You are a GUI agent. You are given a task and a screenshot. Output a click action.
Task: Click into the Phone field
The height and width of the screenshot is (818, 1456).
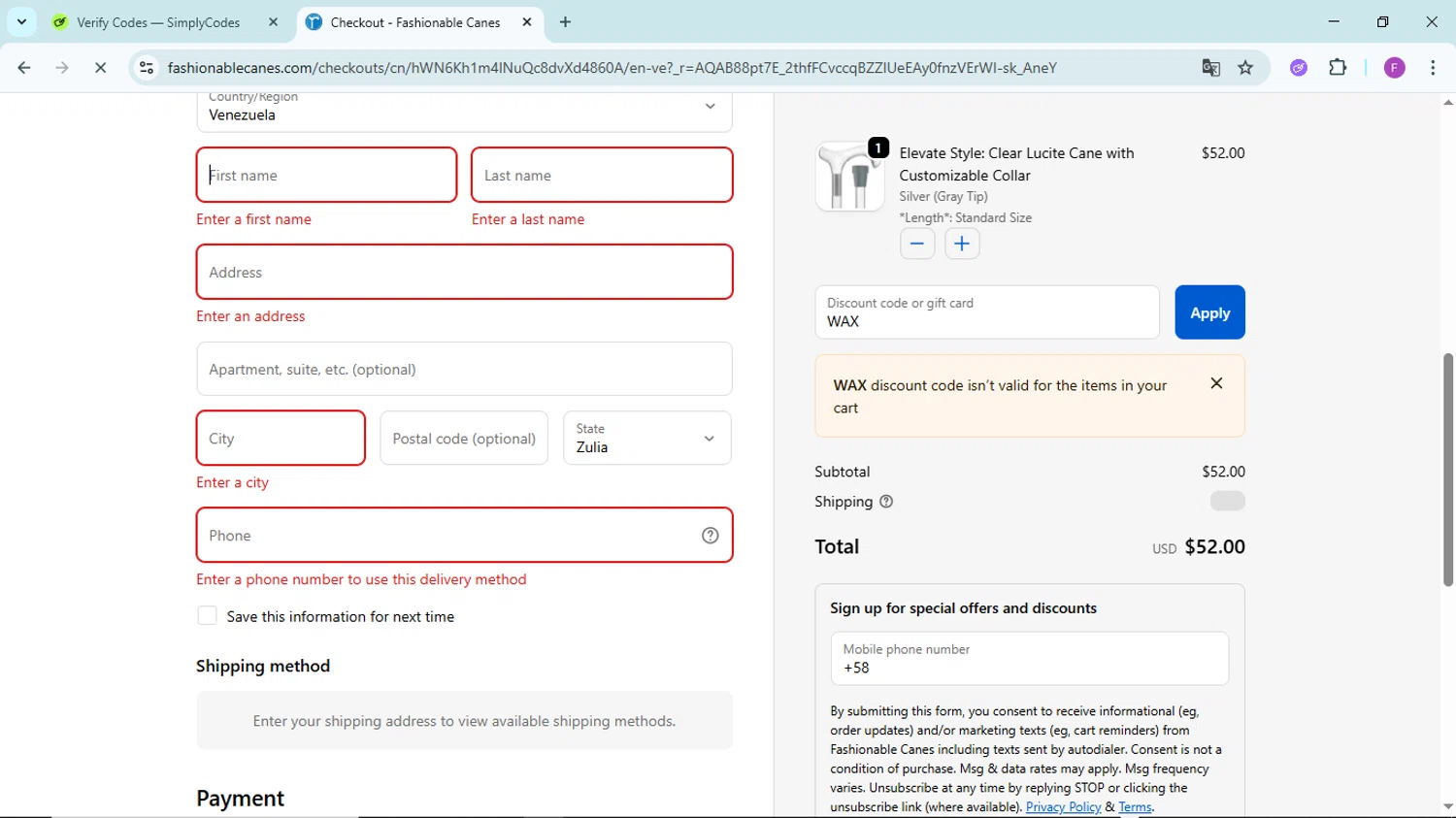click(464, 535)
